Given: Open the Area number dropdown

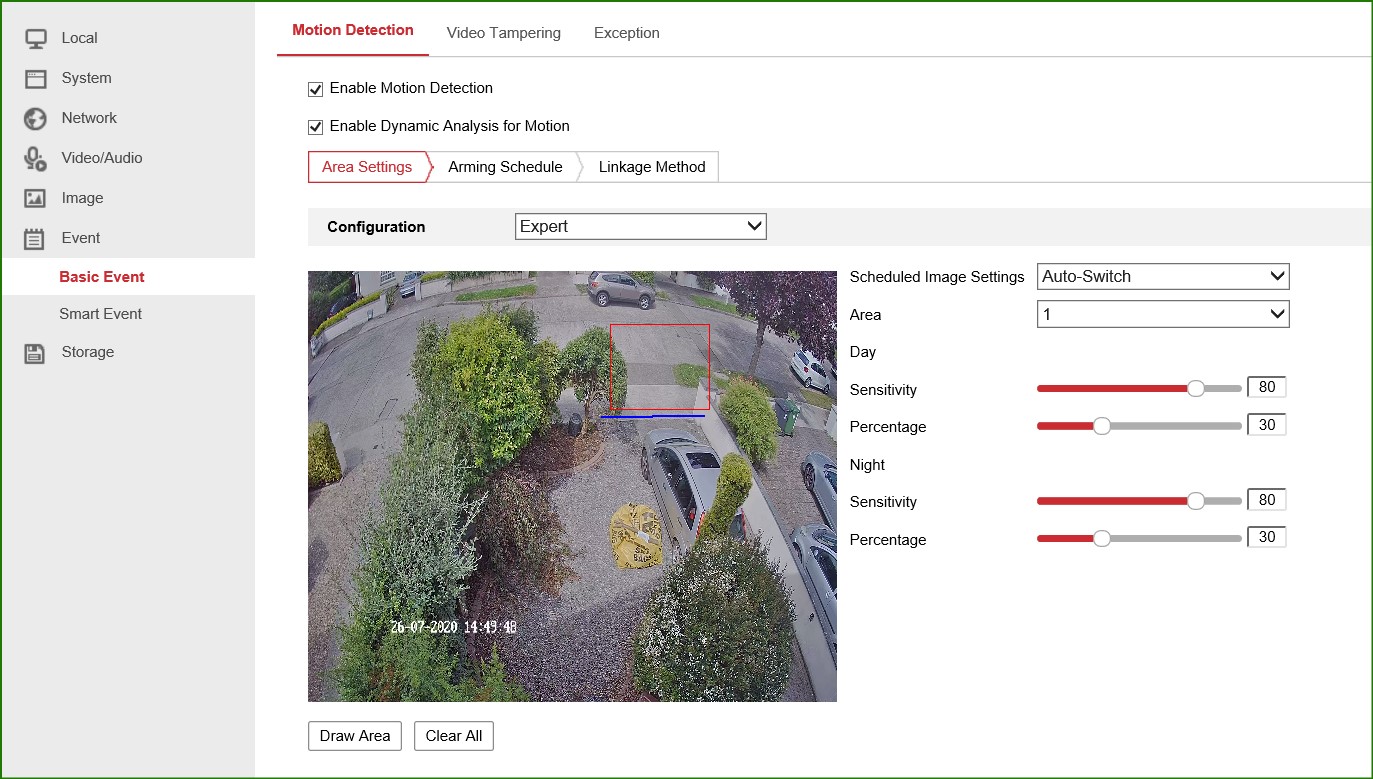Looking at the screenshot, I should 1162,314.
